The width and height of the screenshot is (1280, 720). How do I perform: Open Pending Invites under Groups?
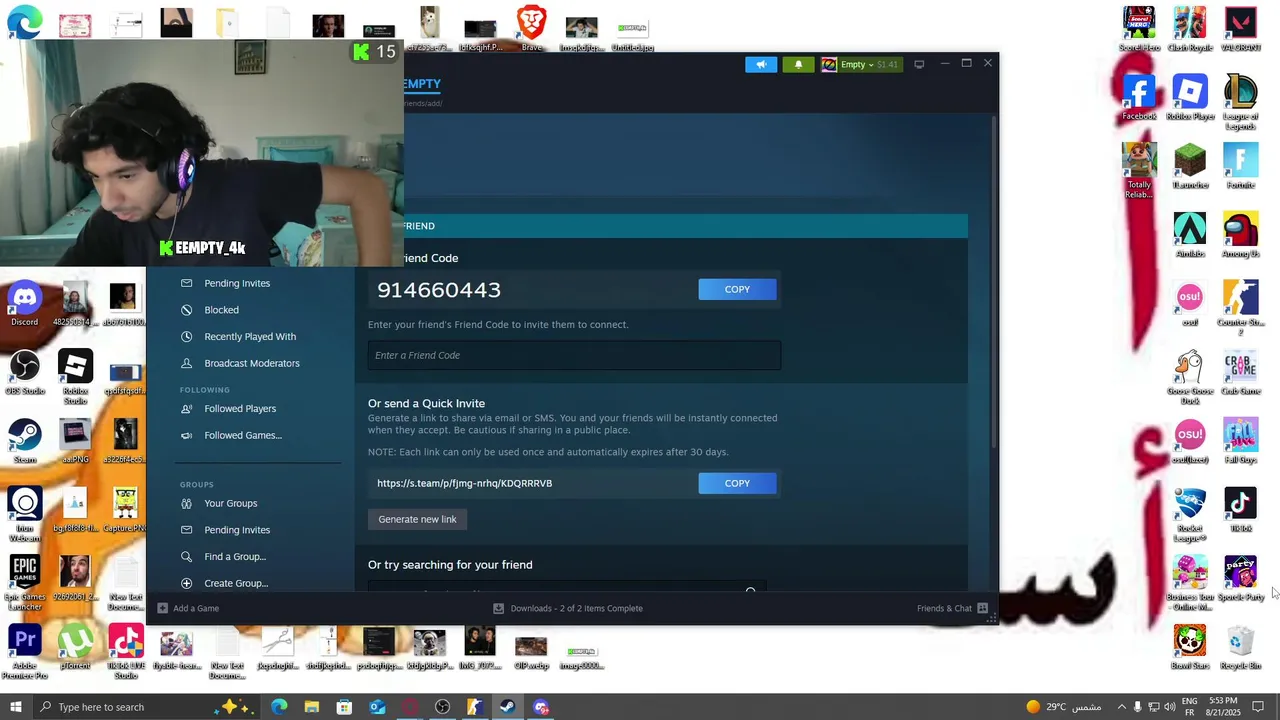(237, 530)
